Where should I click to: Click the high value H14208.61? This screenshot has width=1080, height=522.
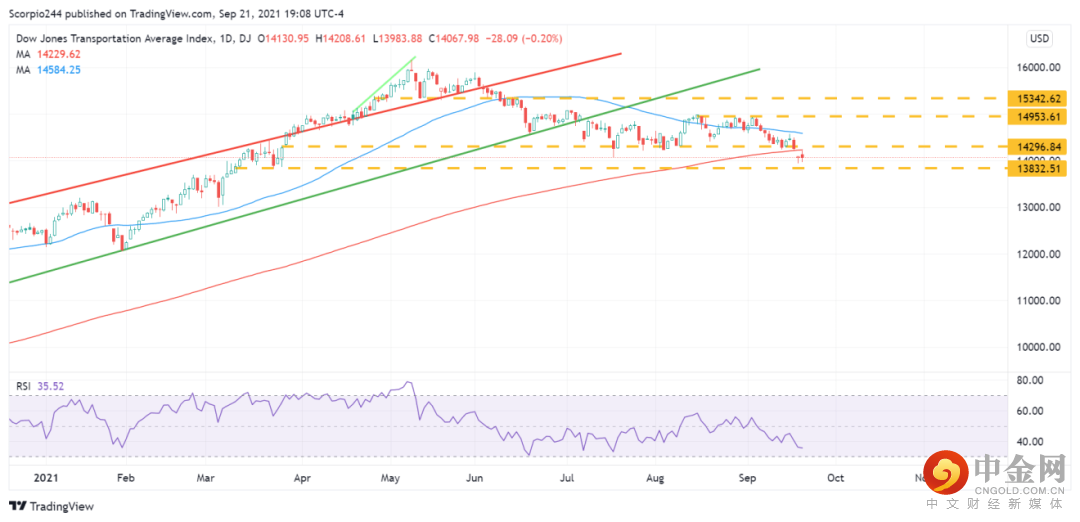[342, 39]
